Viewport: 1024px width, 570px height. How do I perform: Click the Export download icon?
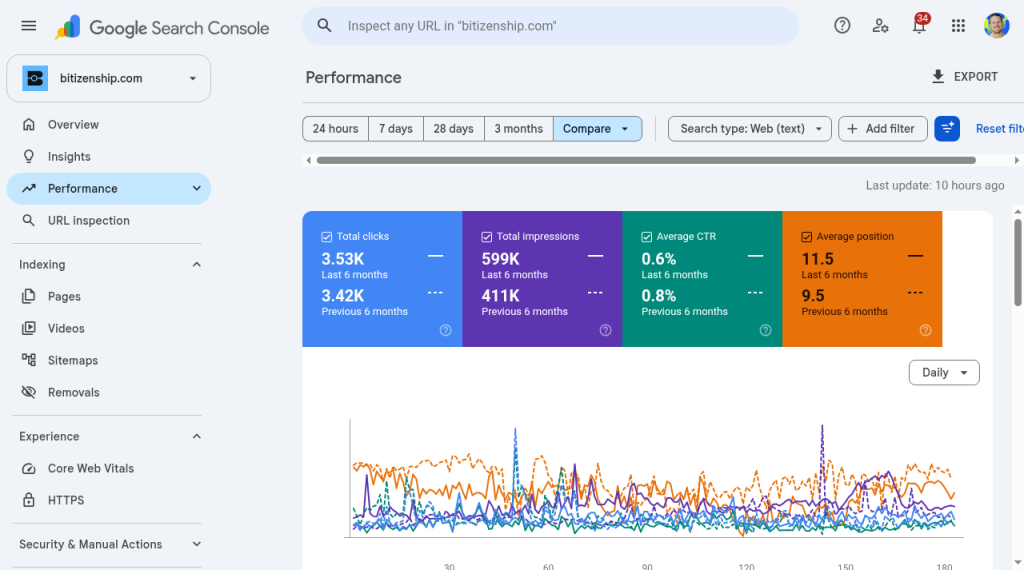(x=938, y=76)
